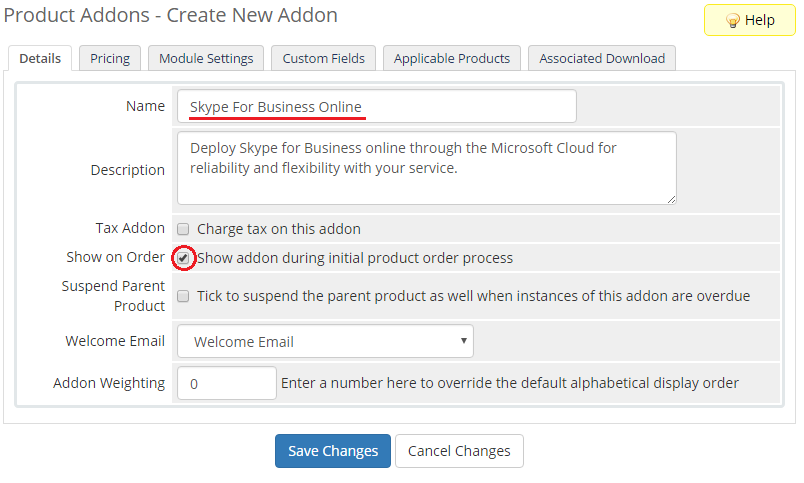Click the 'Show addon during initial product order process' label
The width and height of the screenshot is (804, 483).
pos(355,258)
